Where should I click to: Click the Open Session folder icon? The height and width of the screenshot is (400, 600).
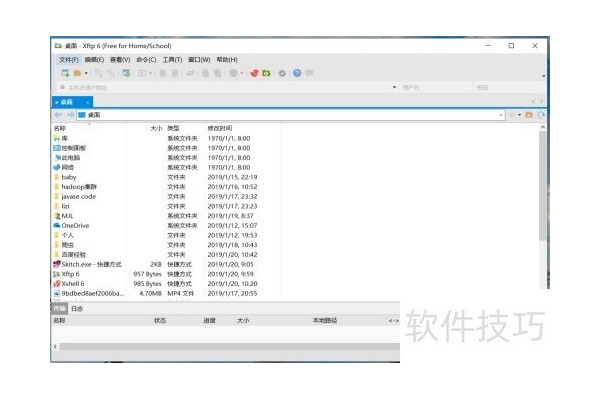(x=77, y=73)
